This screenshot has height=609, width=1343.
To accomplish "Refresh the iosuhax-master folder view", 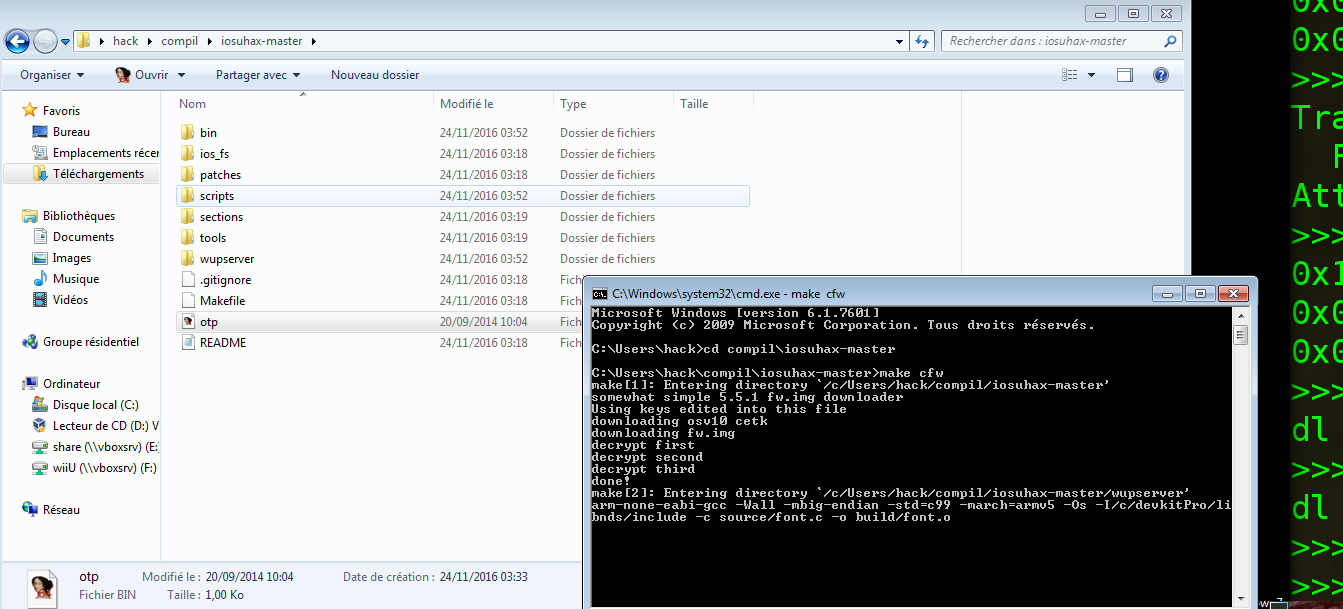I will (x=923, y=41).
